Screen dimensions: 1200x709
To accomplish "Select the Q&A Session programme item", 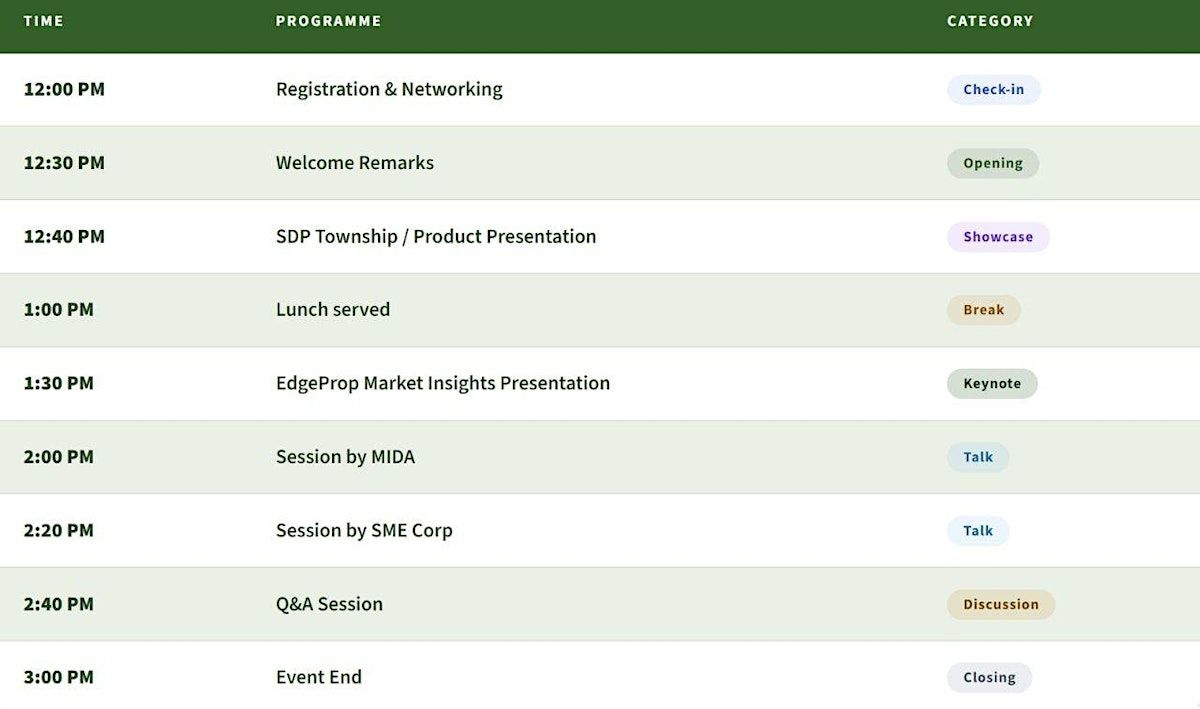I will 329,604.
